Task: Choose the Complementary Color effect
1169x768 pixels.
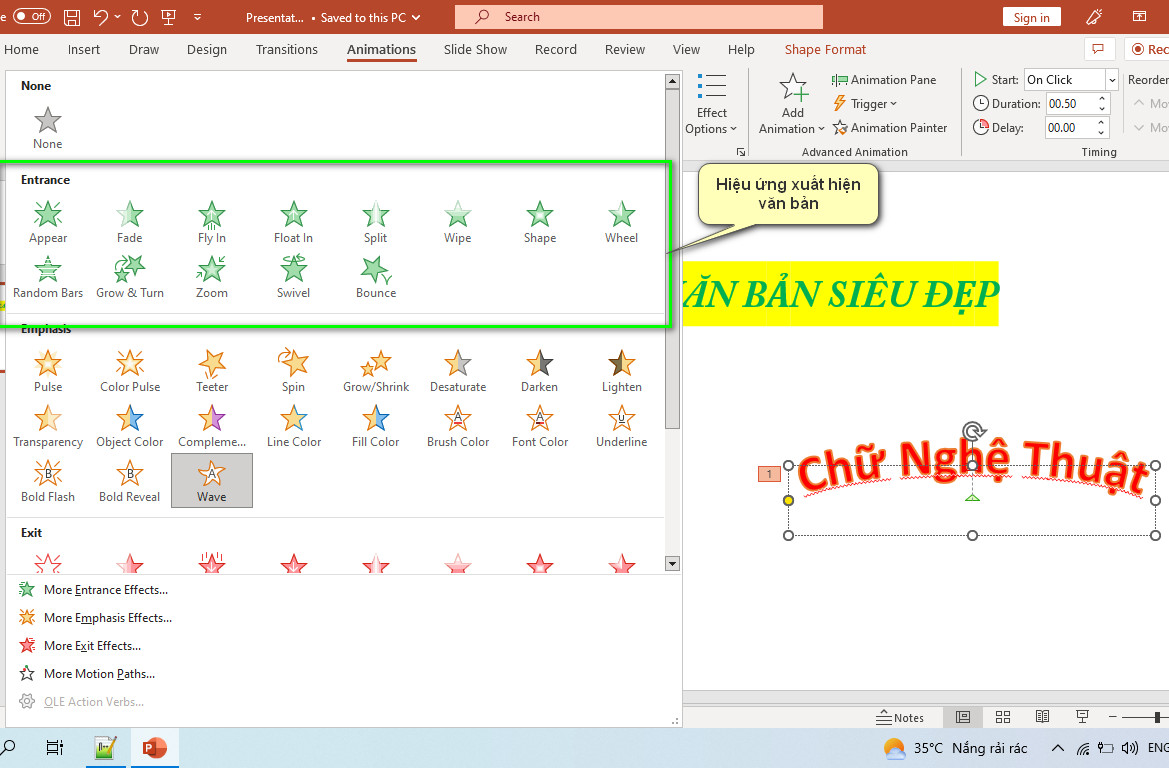Action: 212,427
